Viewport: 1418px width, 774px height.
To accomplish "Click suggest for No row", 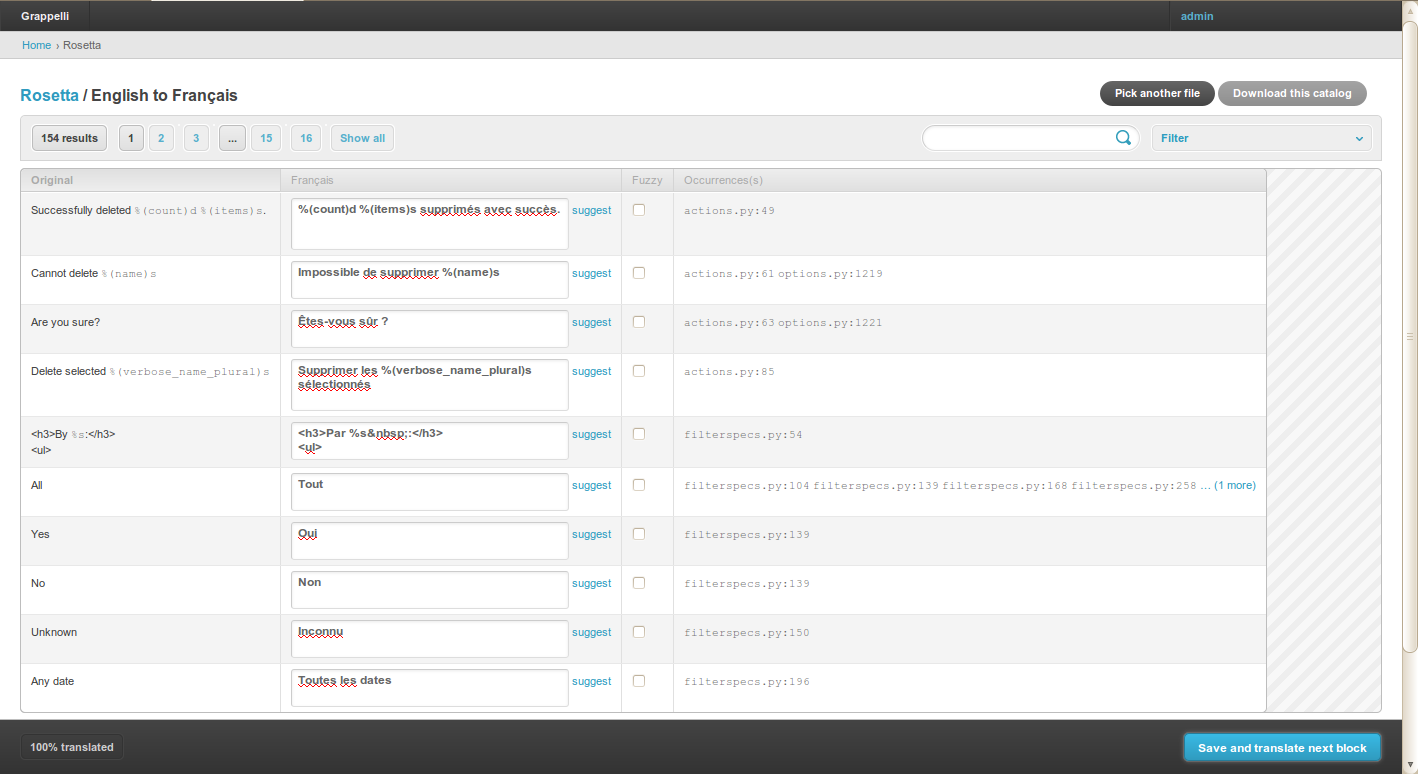I will tap(591, 583).
